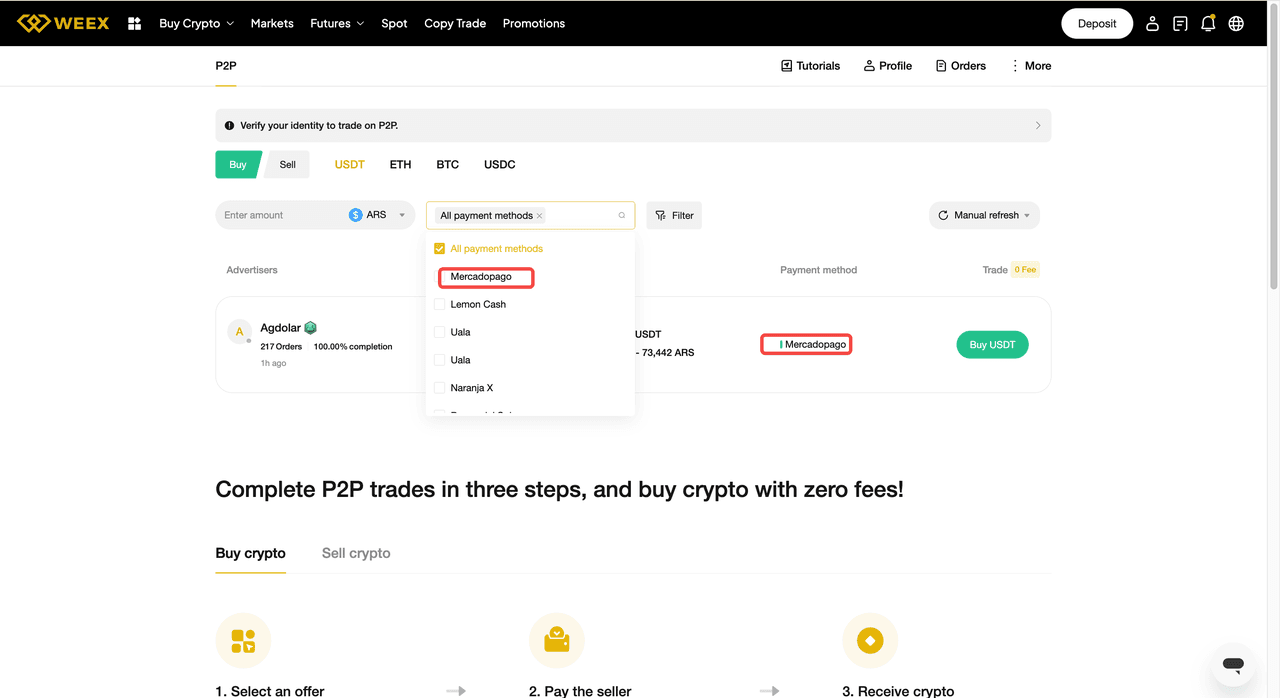Expand the identity verification banner arrow
This screenshot has height=698, width=1280.
1037,126
